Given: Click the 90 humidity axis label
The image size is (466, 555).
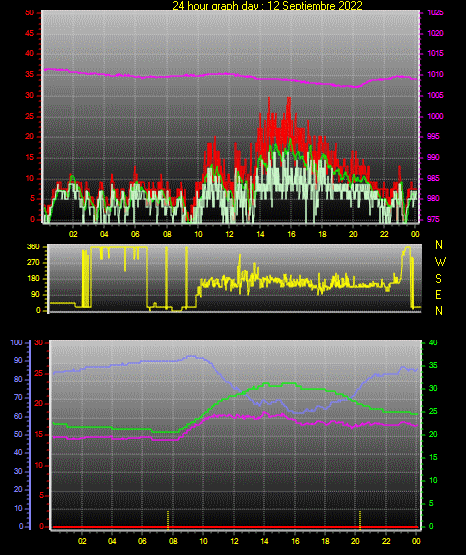Looking at the screenshot, I should (x=18, y=360).
